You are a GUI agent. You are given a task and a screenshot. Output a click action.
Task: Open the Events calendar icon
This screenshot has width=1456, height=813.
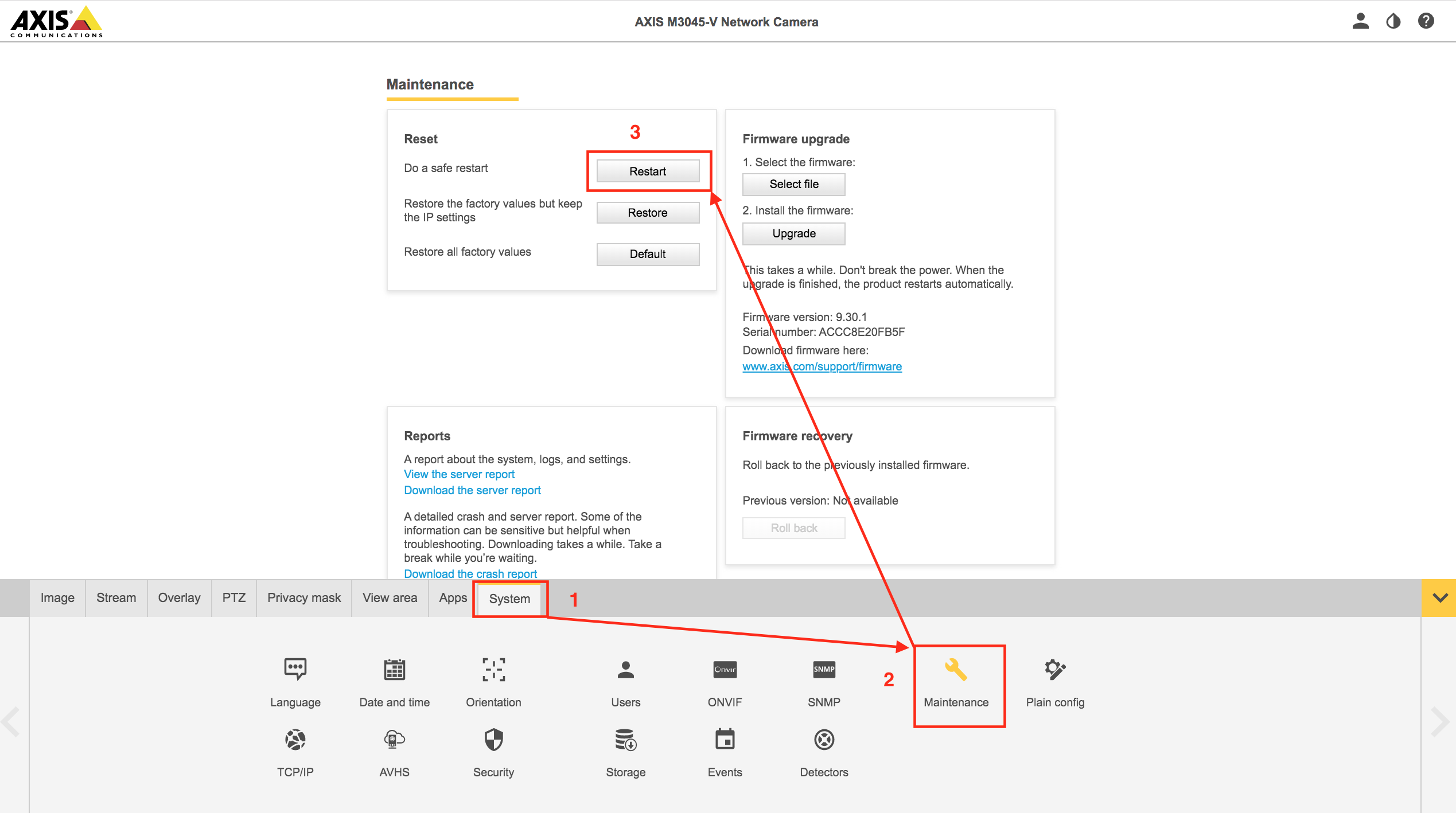(x=725, y=740)
